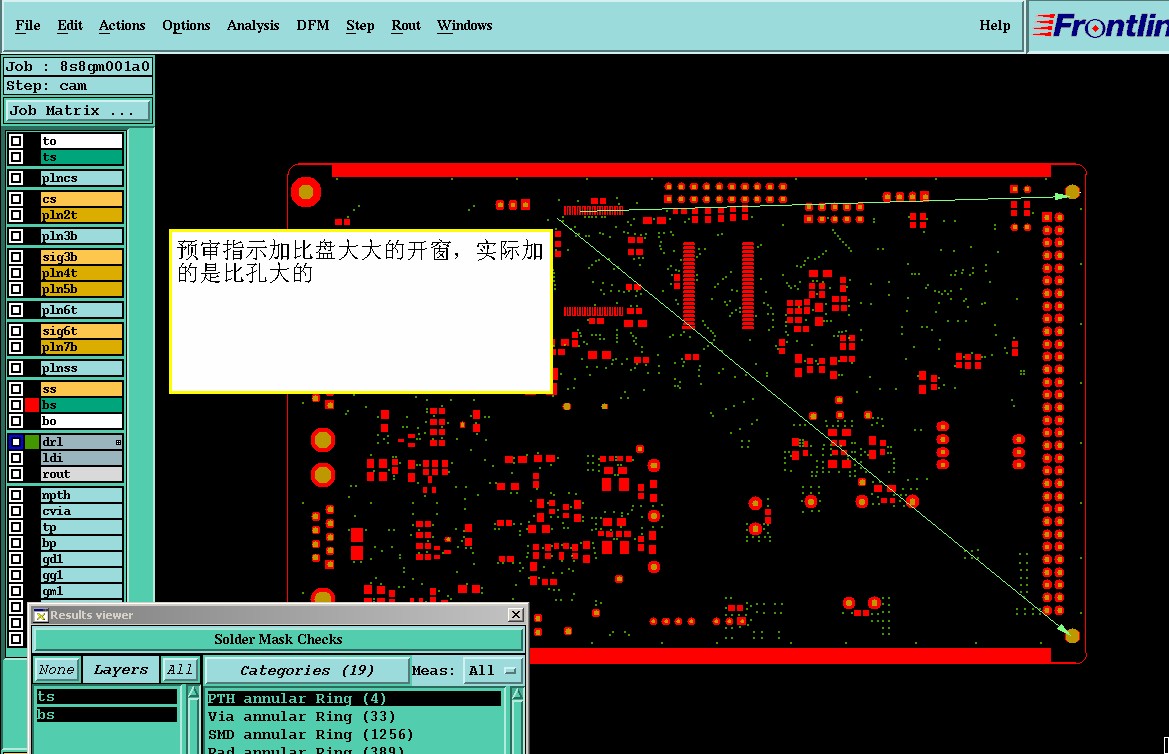Click the Job Matrix button
This screenshot has height=754, width=1169.
coord(78,110)
